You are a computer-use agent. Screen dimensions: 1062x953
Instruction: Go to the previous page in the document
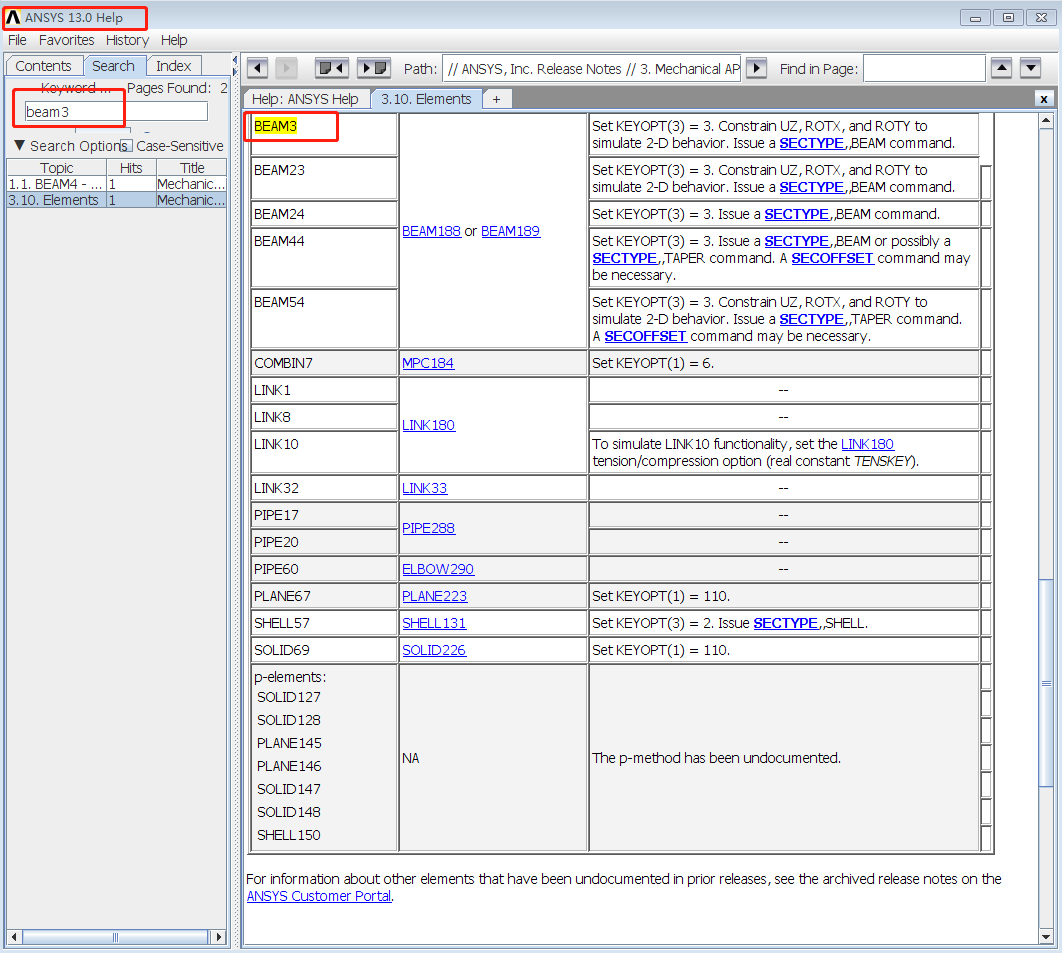333,68
